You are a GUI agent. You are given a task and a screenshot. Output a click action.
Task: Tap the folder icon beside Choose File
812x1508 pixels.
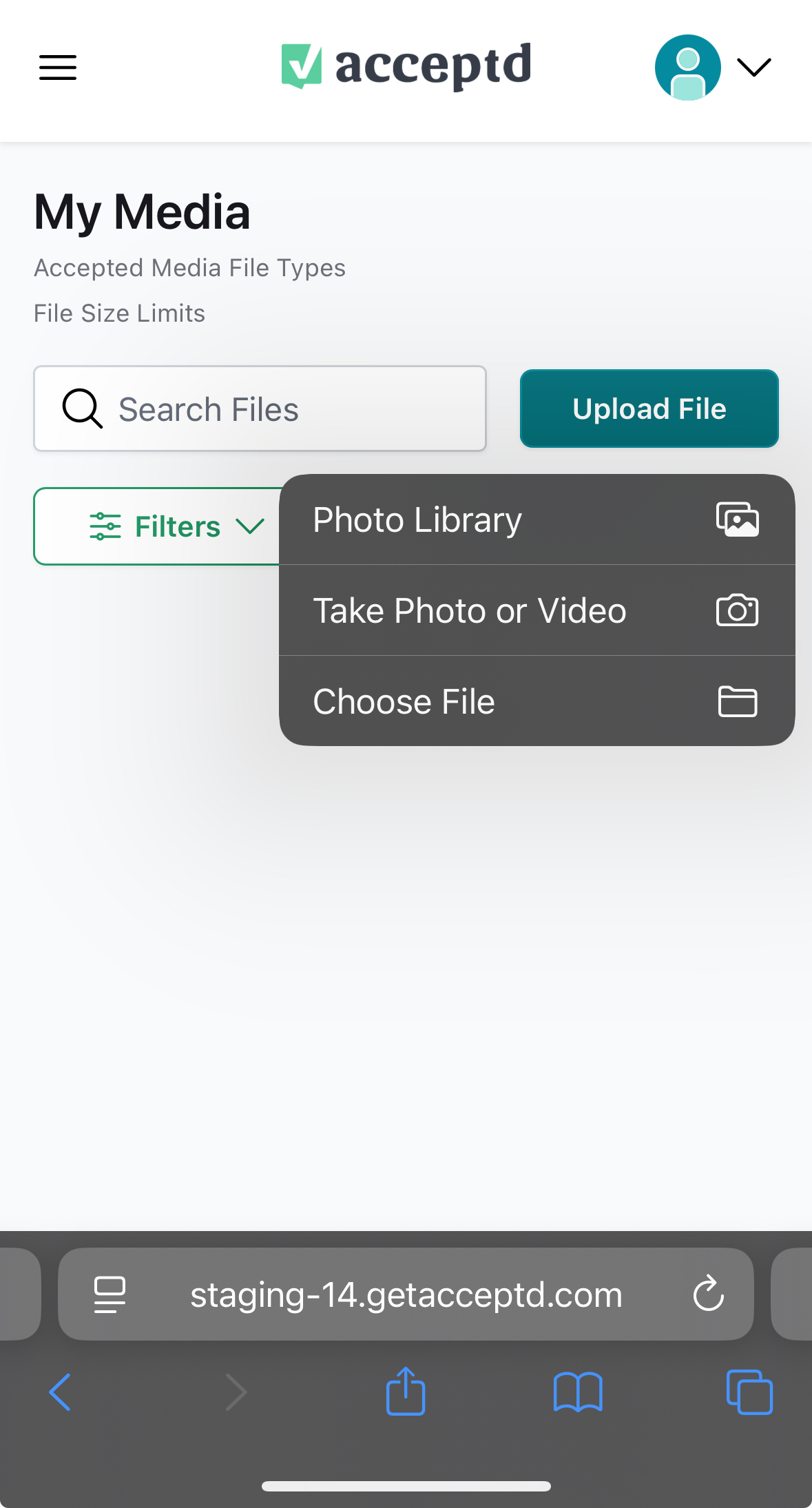738,701
